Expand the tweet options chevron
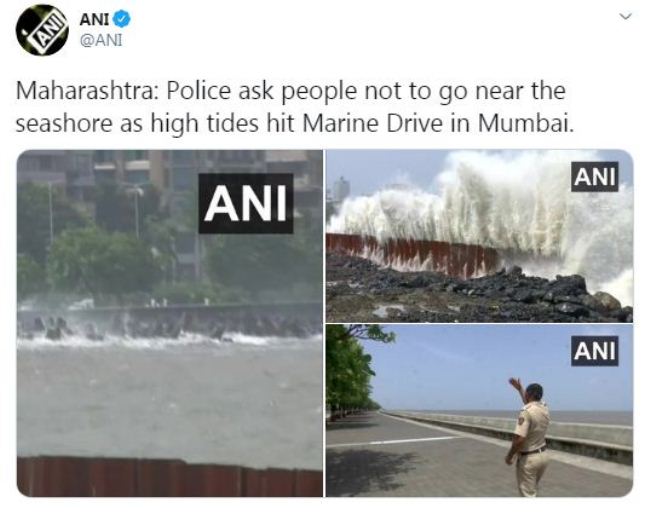 click(626, 17)
